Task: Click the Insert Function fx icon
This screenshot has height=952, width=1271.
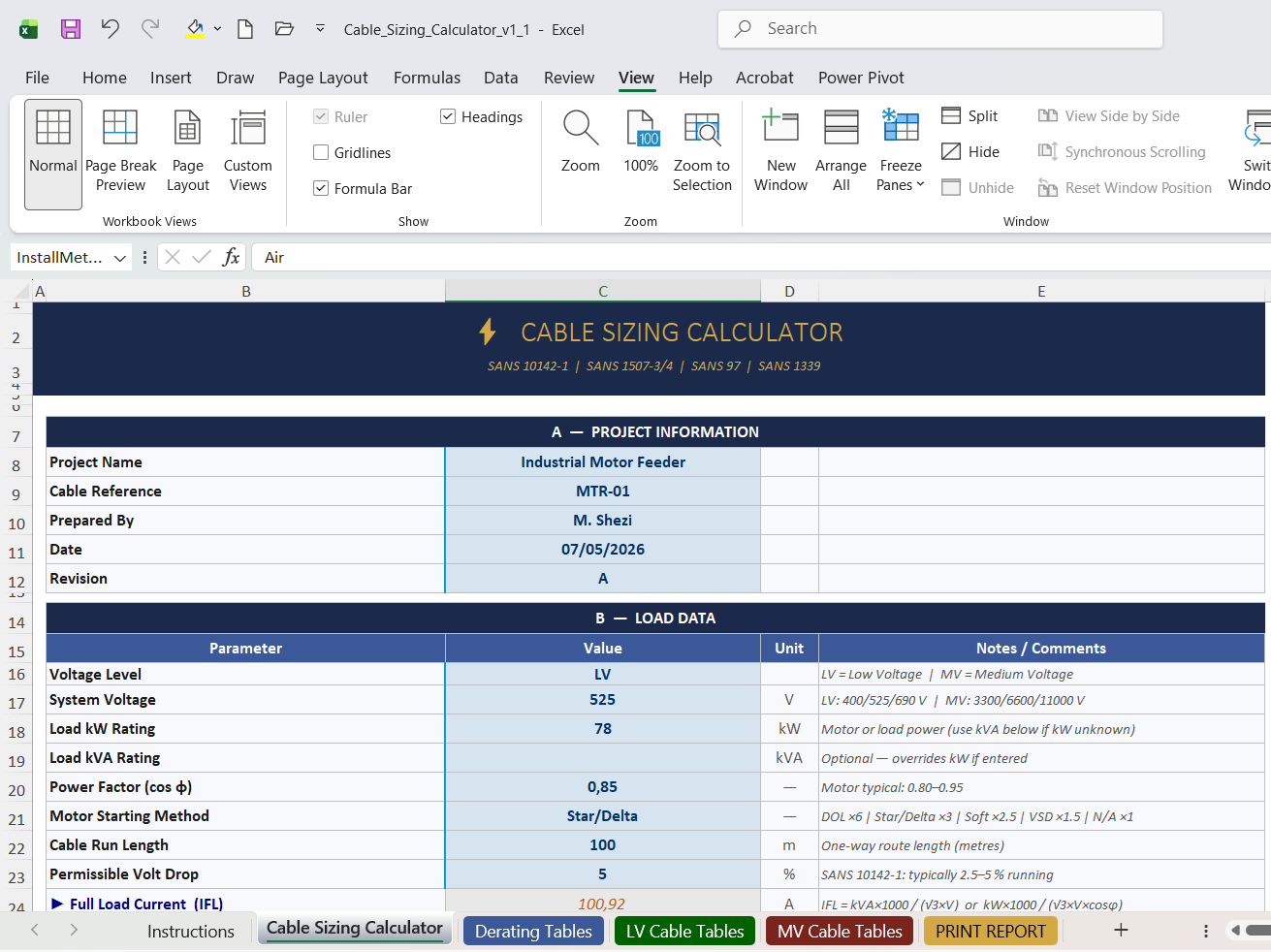Action: tap(231, 257)
